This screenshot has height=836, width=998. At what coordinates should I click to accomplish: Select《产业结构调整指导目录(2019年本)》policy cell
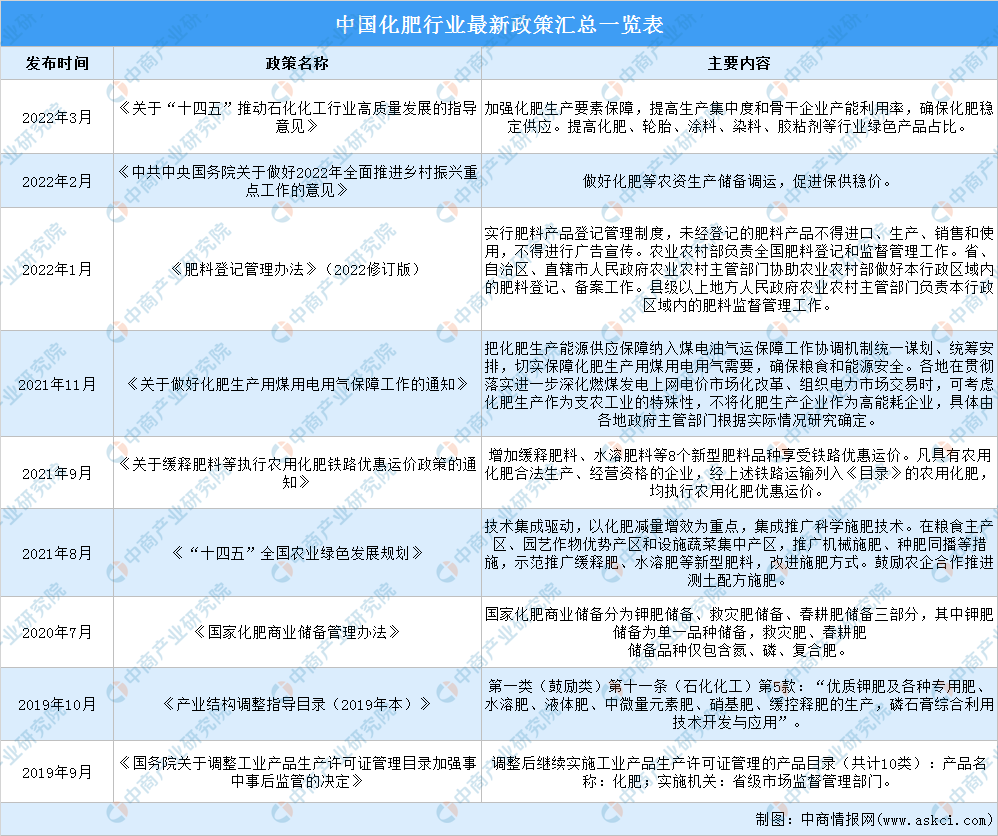[x=297, y=704]
